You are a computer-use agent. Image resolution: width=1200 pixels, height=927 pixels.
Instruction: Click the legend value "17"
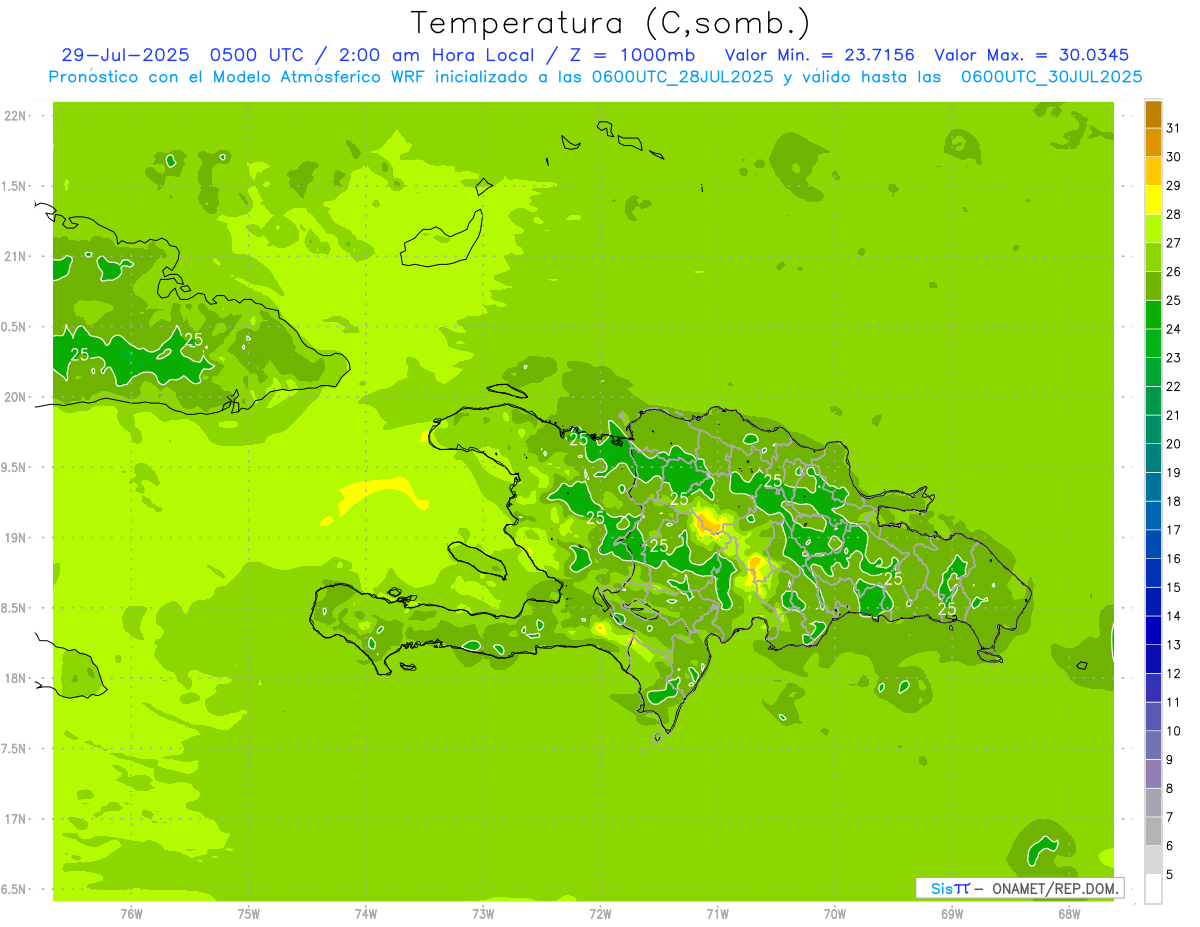1173,530
